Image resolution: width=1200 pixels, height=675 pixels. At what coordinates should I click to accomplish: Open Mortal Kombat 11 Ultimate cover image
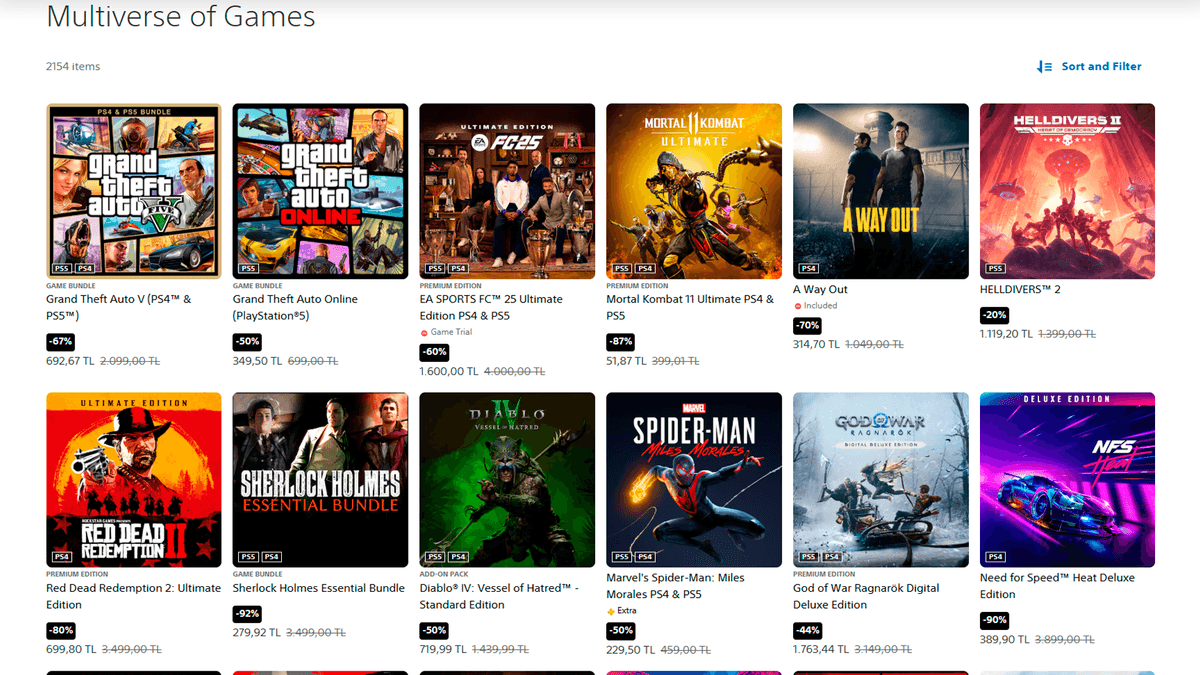click(694, 190)
